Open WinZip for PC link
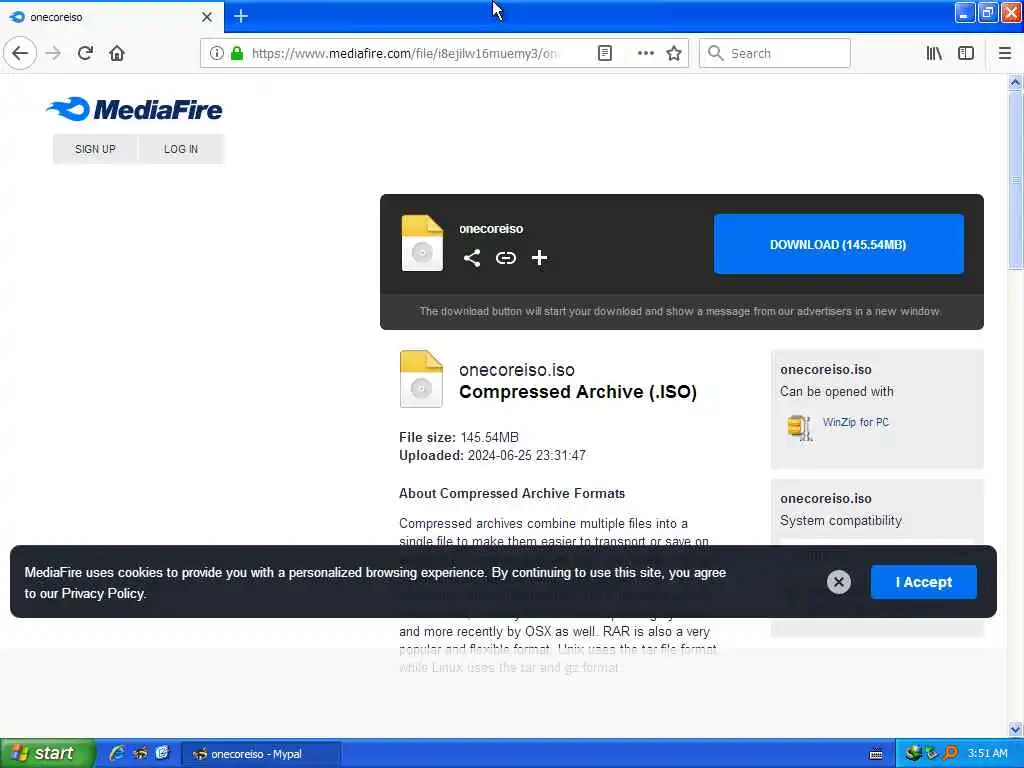 pyautogui.click(x=856, y=422)
